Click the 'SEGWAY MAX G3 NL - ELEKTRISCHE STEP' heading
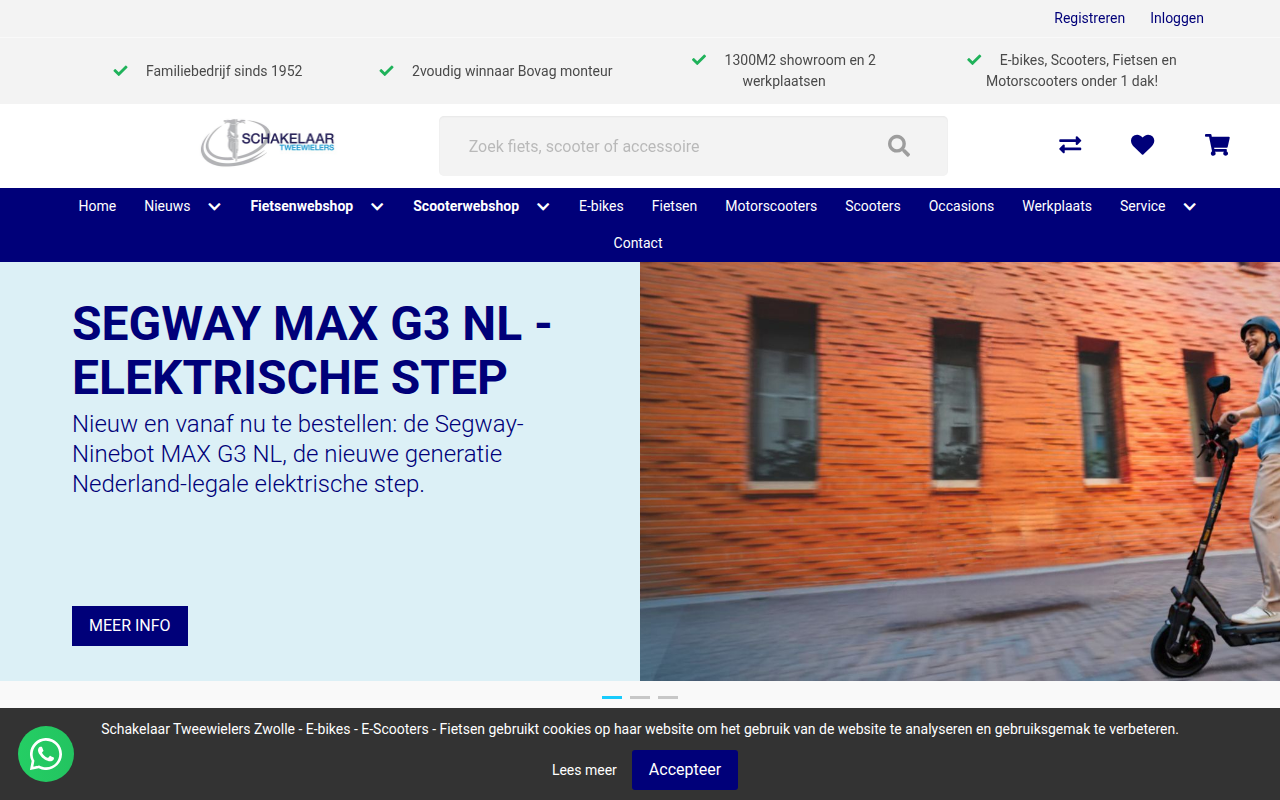 312,351
